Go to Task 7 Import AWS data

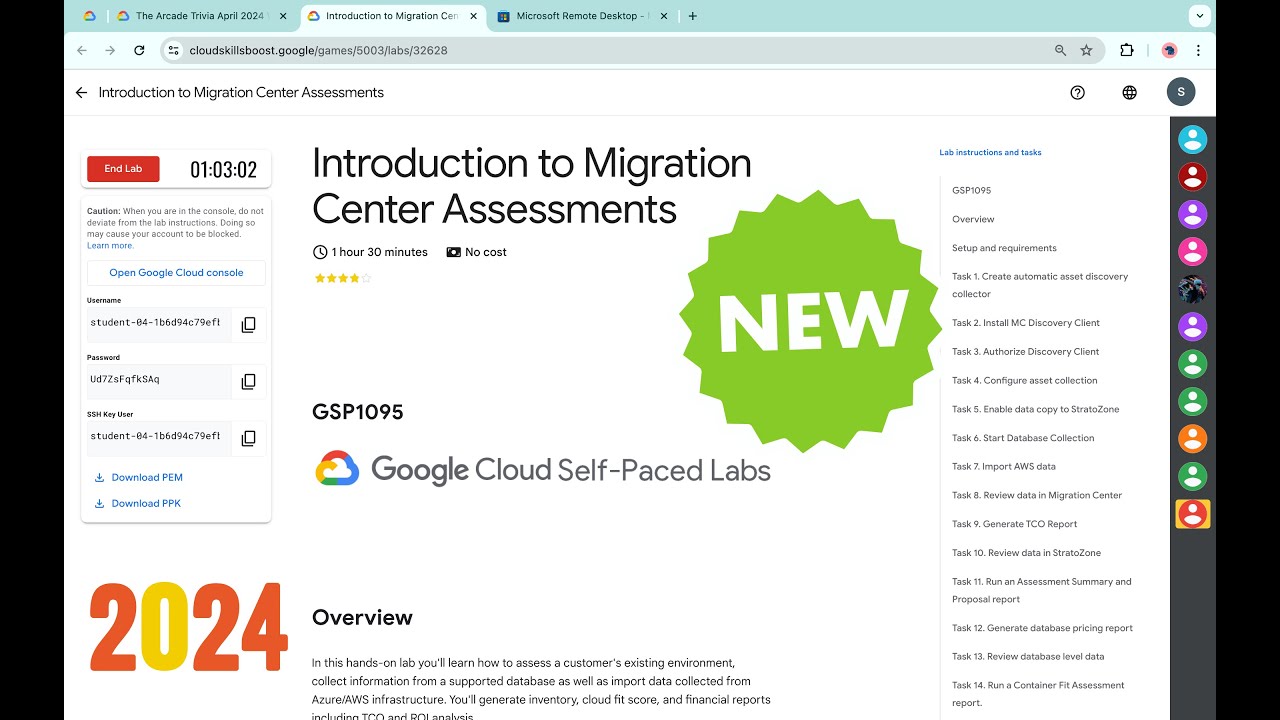pyautogui.click(x=1004, y=467)
